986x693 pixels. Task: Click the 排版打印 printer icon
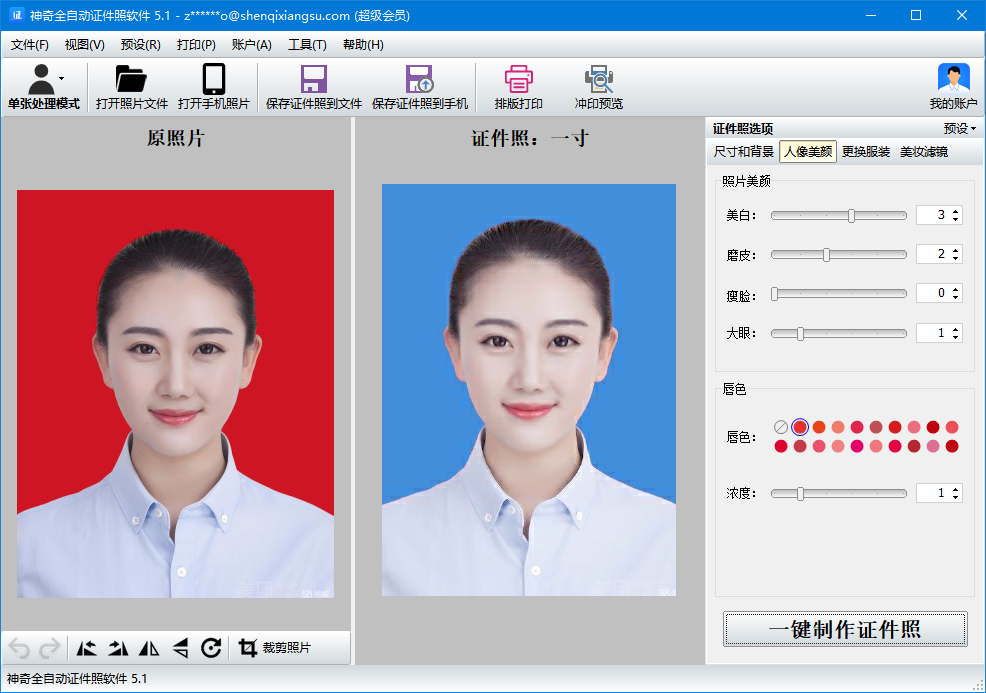pos(518,80)
